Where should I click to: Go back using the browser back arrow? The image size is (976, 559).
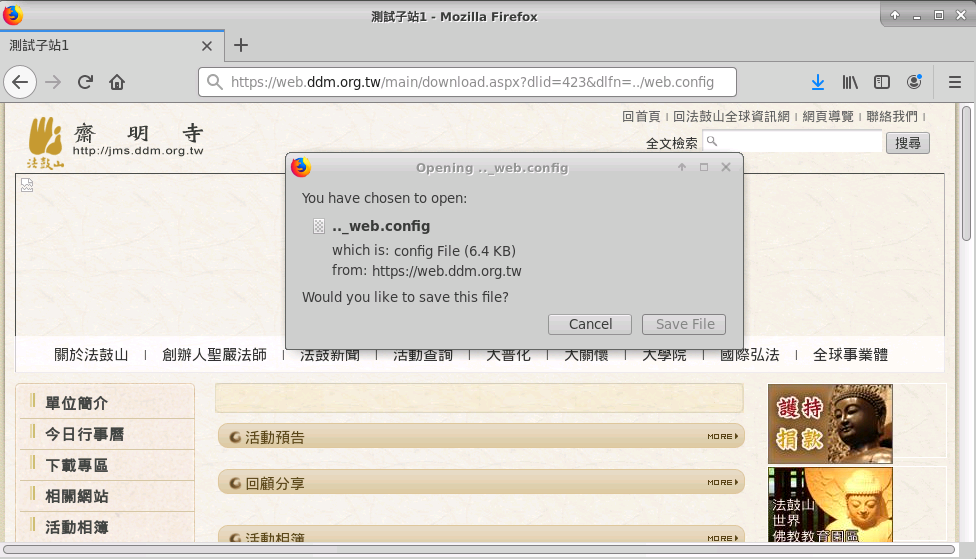20,82
